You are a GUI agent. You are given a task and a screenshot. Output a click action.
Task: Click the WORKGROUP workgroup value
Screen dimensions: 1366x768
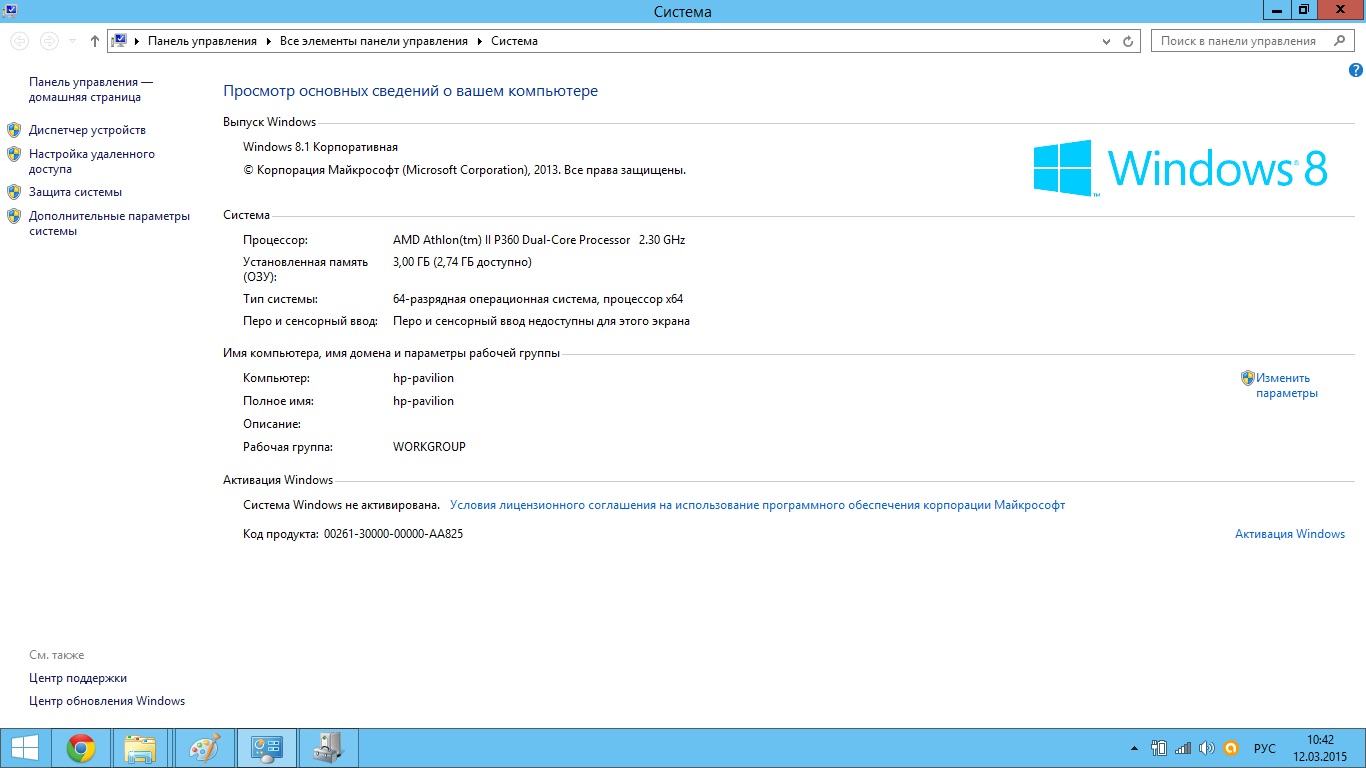(429, 447)
